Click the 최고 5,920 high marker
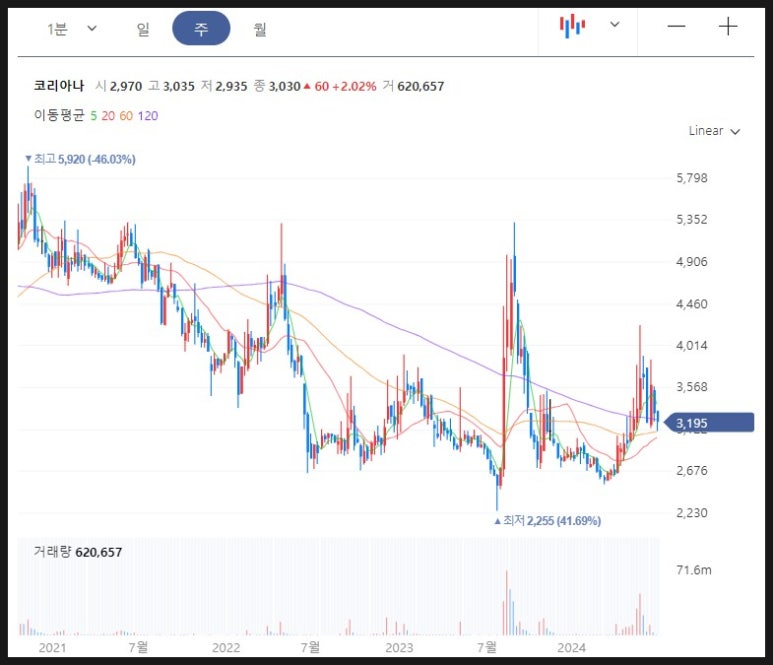Screen dimensions: 773x665 (80, 159)
